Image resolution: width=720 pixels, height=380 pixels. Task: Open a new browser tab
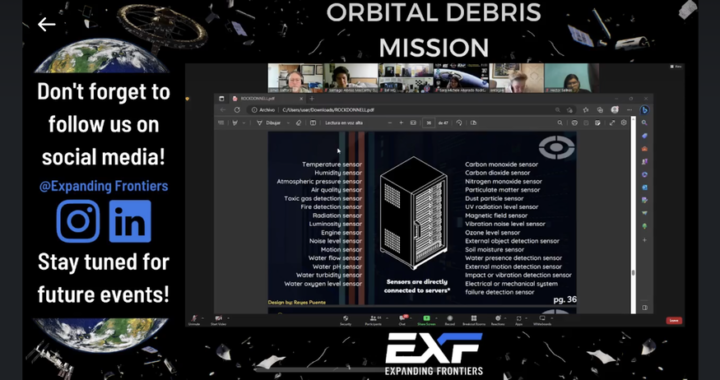pyautogui.click(x=312, y=99)
